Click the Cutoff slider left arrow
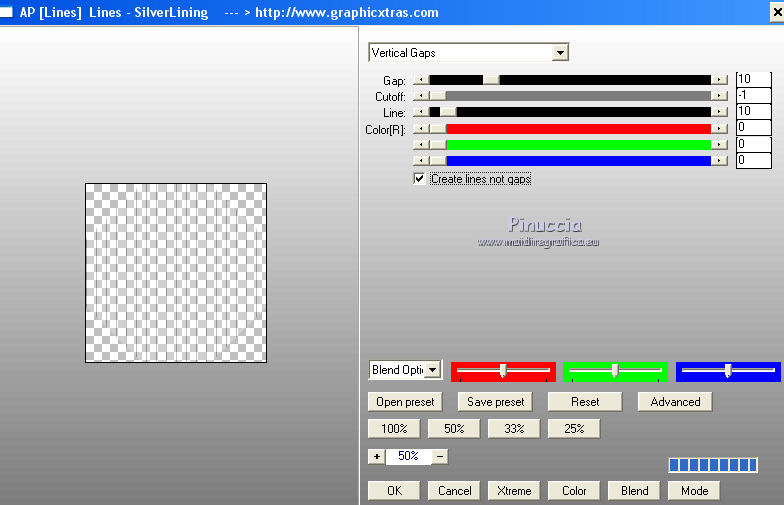 421,96
